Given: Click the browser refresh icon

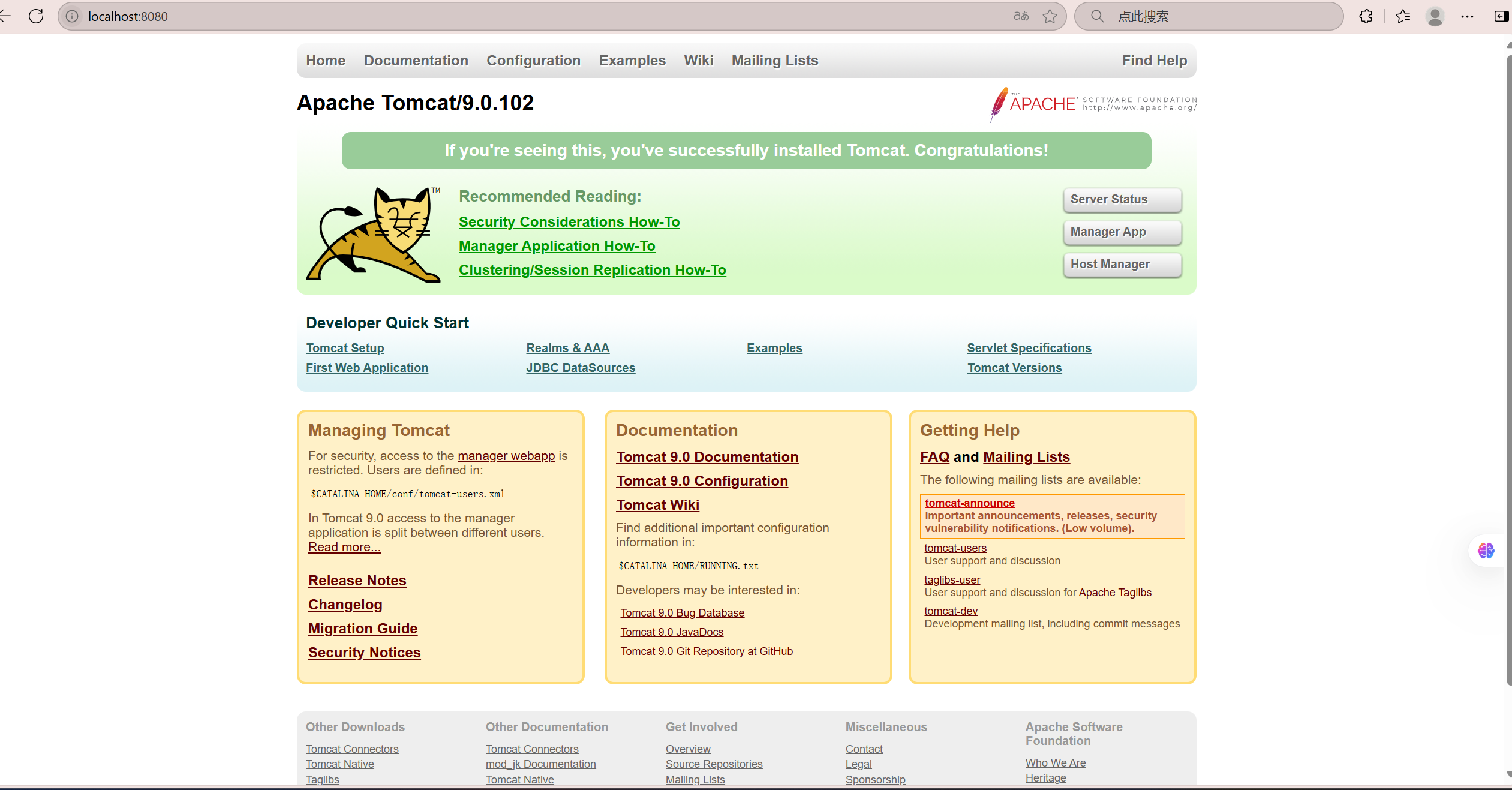Looking at the screenshot, I should [x=36, y=16].
